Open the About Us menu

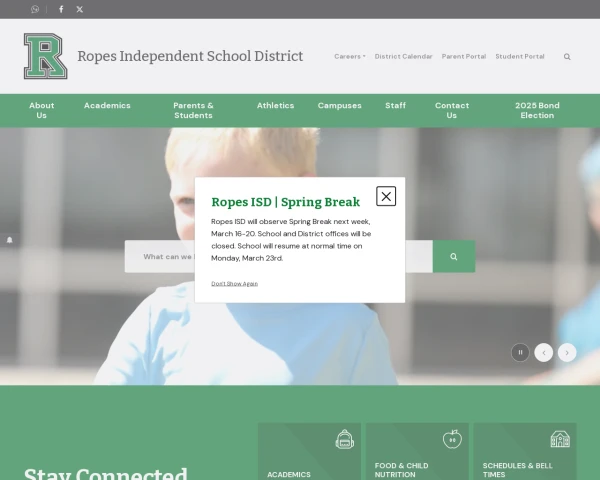tap(41, 110)
